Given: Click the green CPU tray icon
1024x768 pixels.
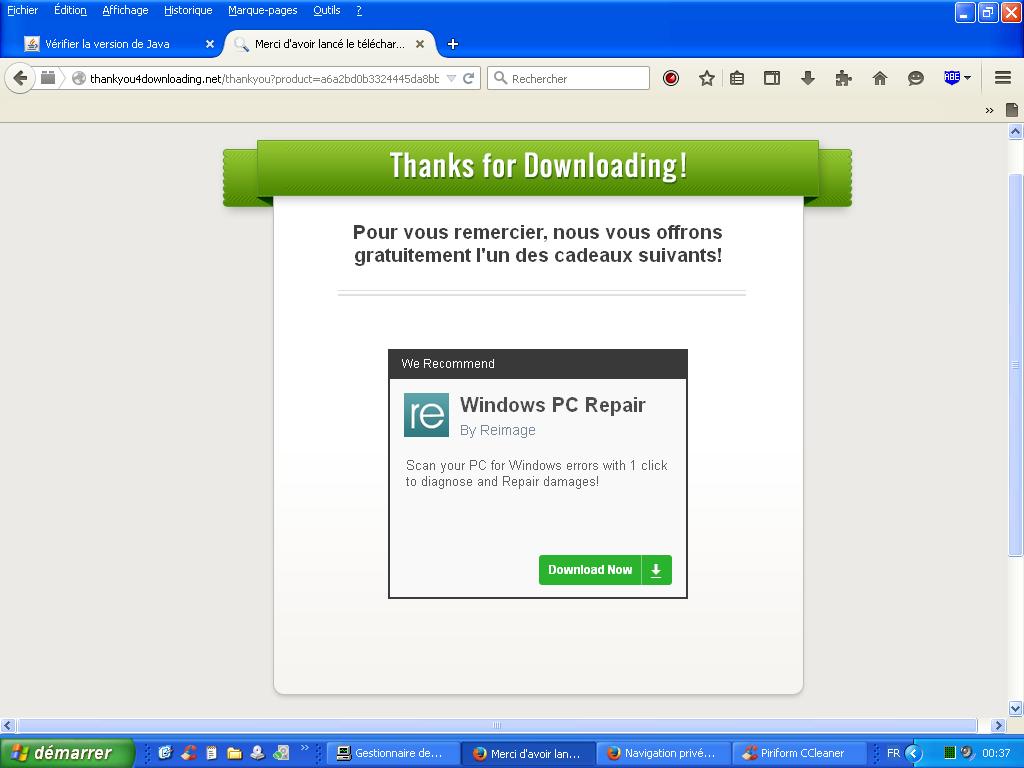Looking at the screenshot, I should tap(950, 753).
